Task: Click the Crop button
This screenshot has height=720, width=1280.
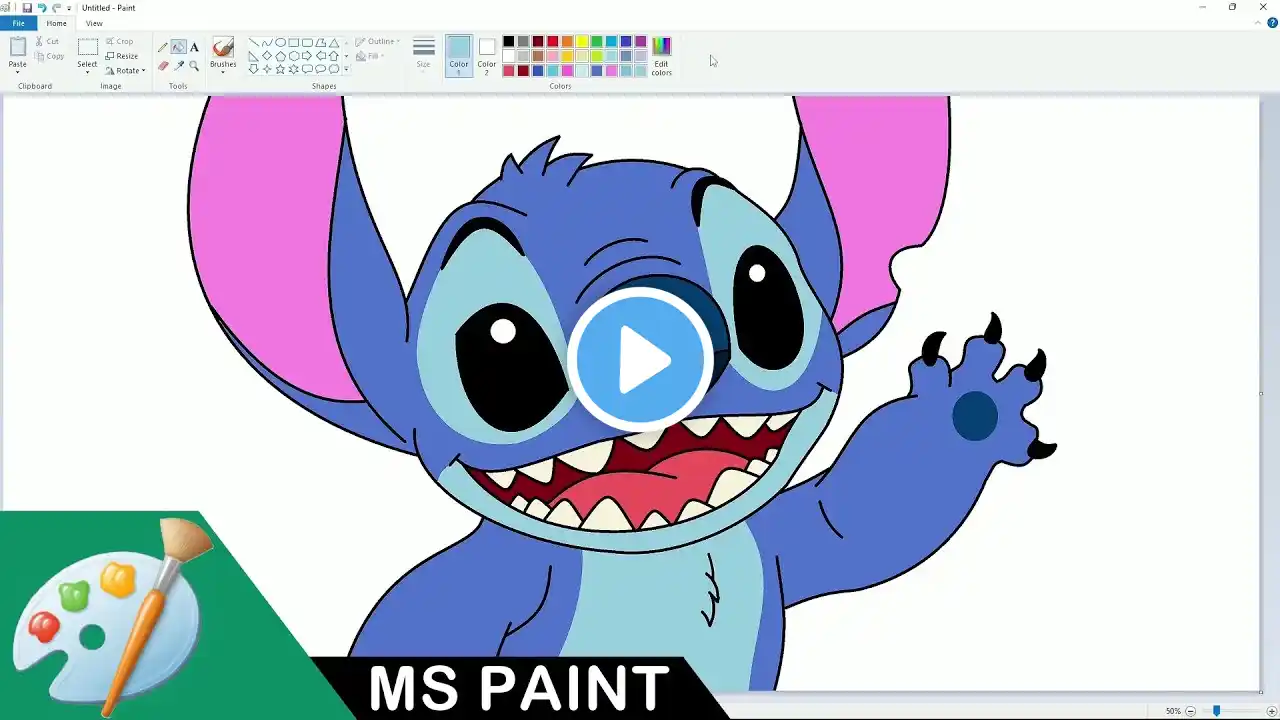Action: pyautogui.click(x=119, y=42)
